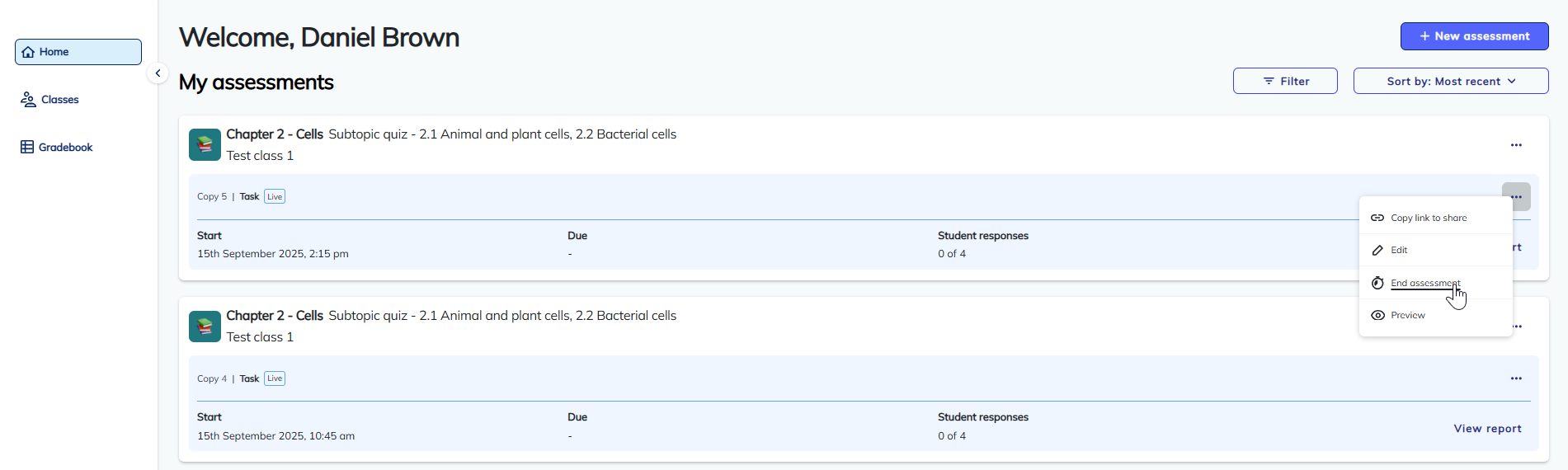Image resolution: width=1568 pixels, height=470 pixels.
Task: Click View report for Copy 4
Action: (x=1487, y=429)
